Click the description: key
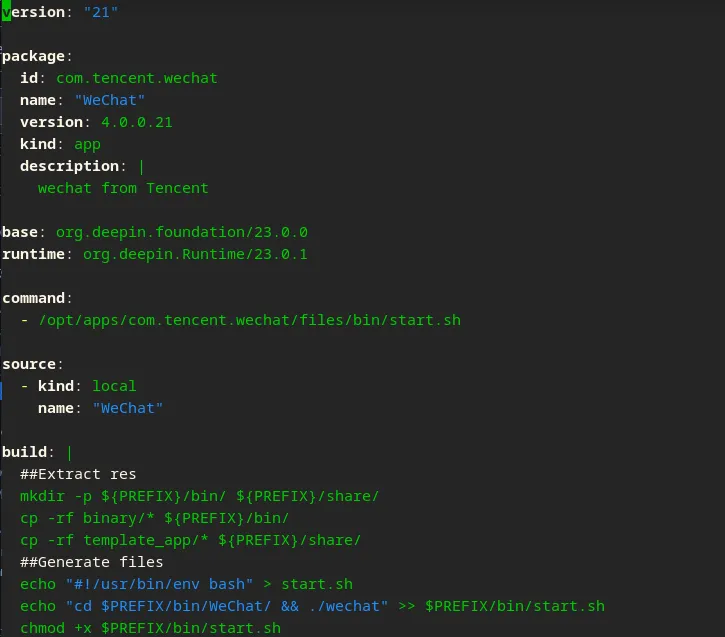 coord(73,166)
